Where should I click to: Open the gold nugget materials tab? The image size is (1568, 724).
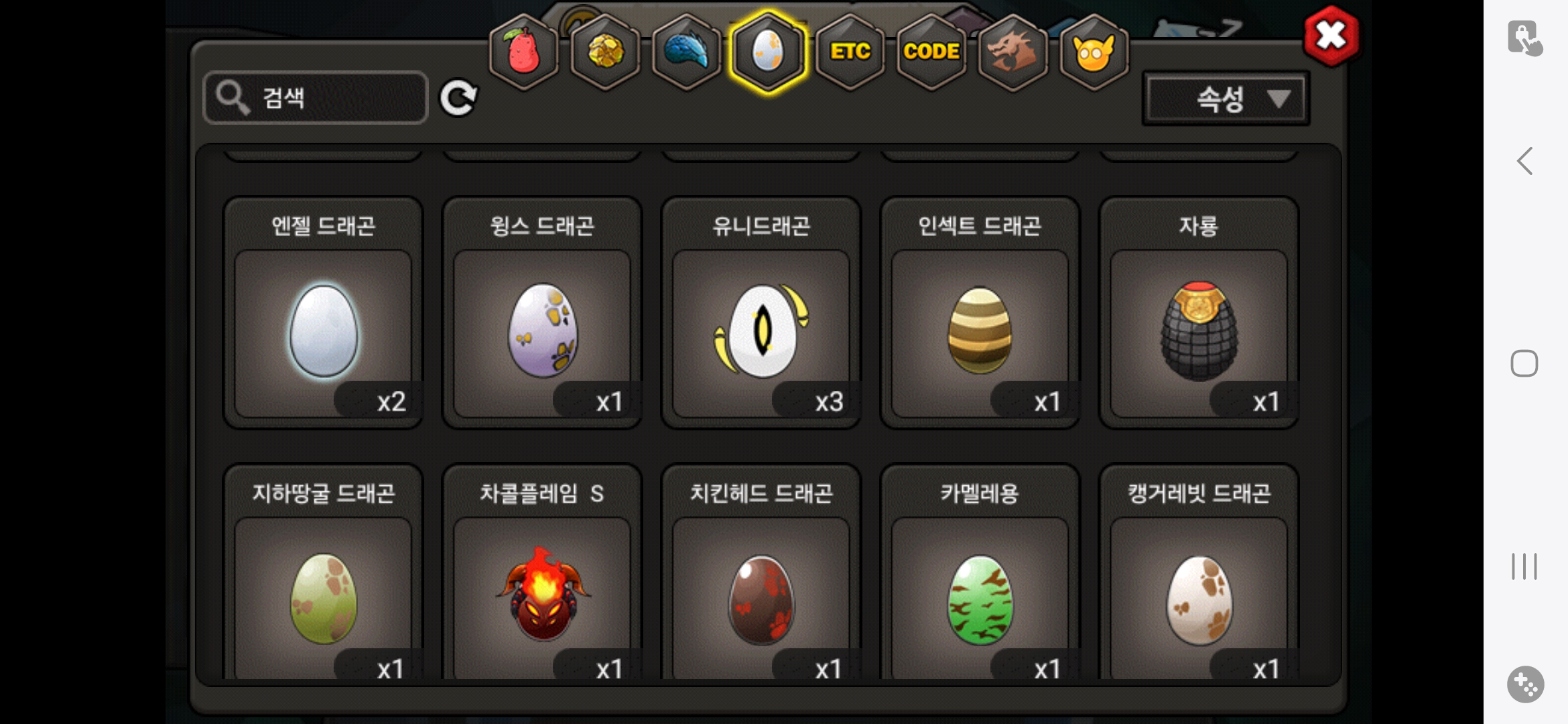coord(605,52)
